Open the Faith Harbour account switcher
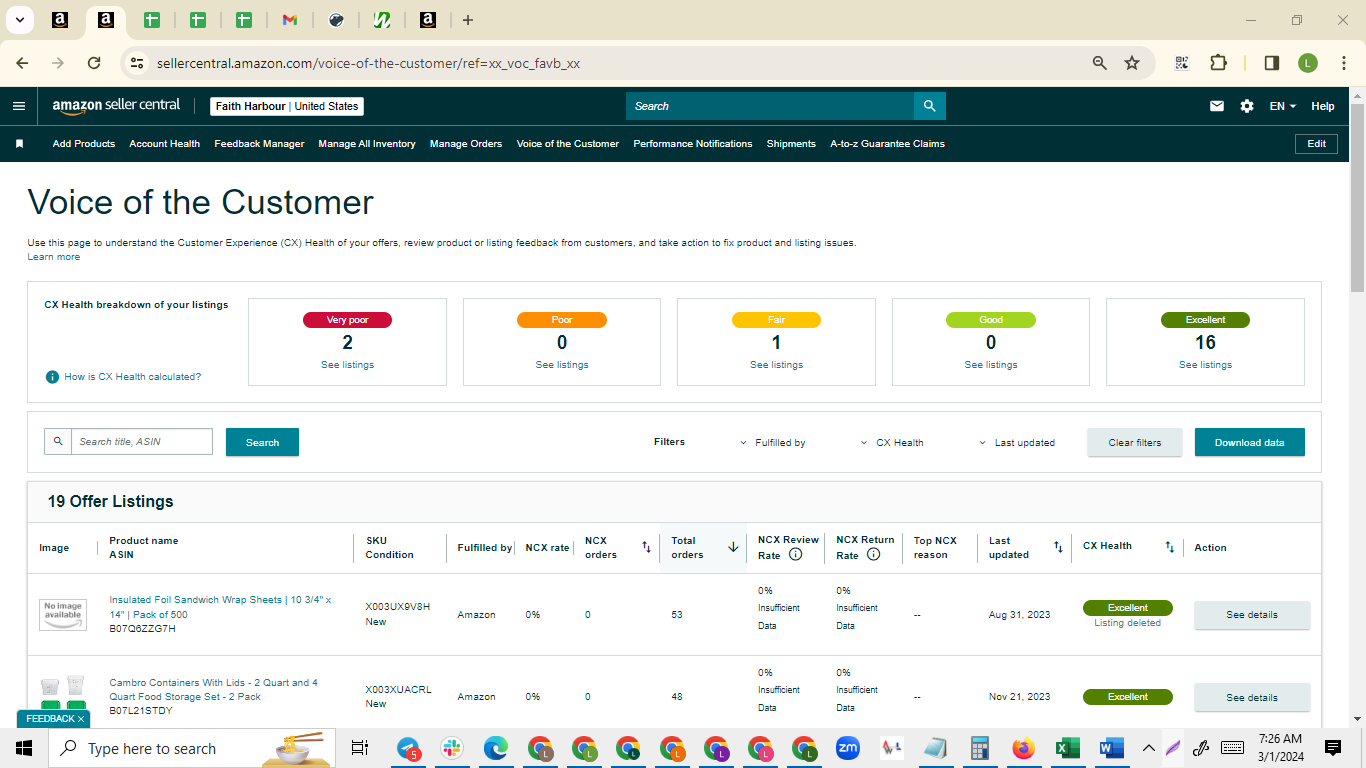This screenshot has width=1366, height=768. pos(287,106)
